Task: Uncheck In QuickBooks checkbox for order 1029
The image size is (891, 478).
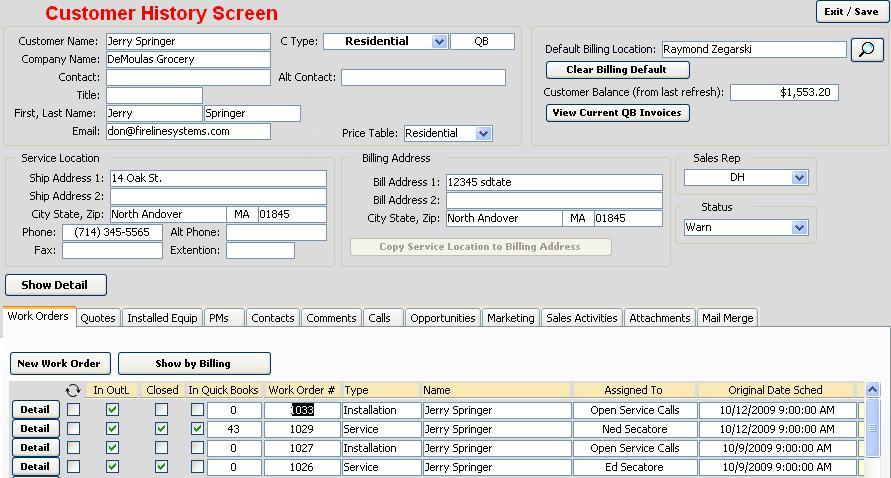Action: [x=197, y=429]
